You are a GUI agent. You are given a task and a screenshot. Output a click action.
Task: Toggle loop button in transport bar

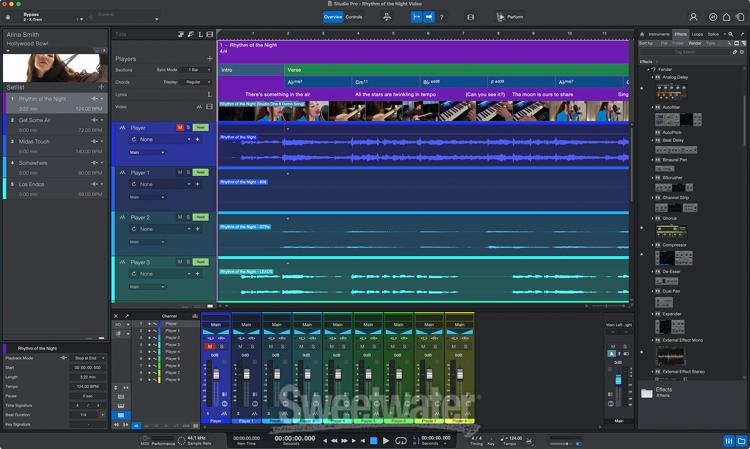coord(400,440)
